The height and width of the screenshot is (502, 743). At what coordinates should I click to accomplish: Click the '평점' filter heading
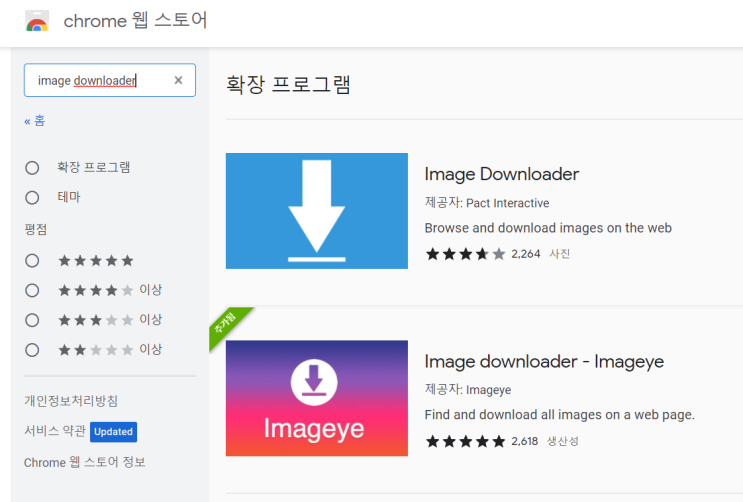tap(36, 230)
